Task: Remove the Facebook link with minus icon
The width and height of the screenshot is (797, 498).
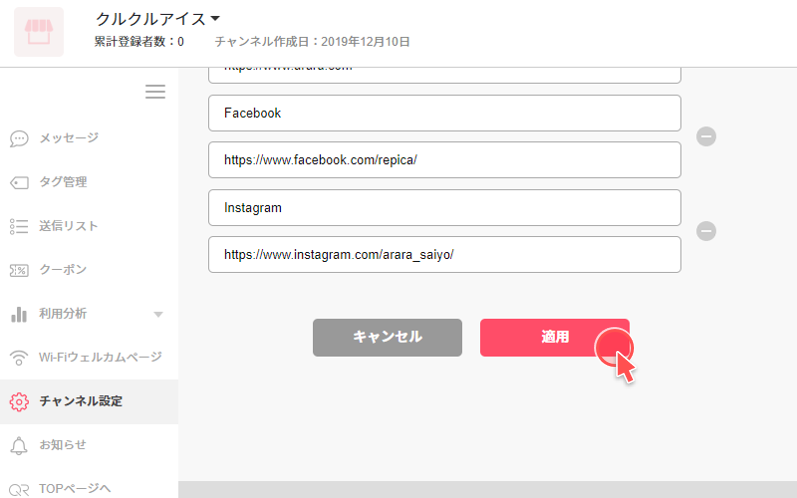Action: [706, 136]
